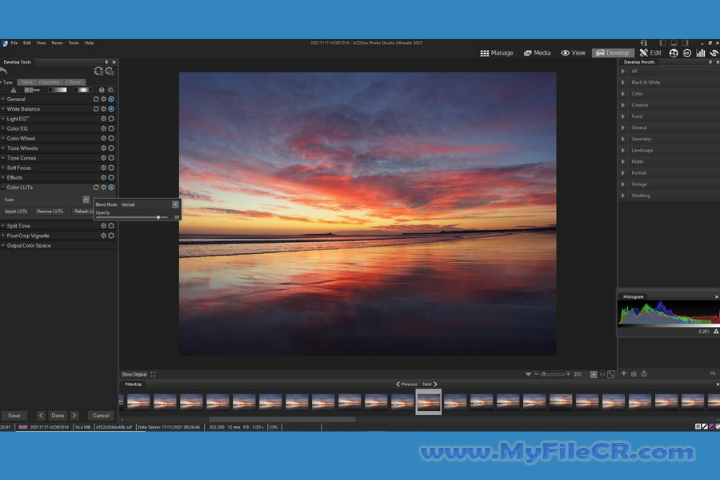Click the reset develop settings icon
The width and height of the screenshot is (720, 480).
[98, 71]
